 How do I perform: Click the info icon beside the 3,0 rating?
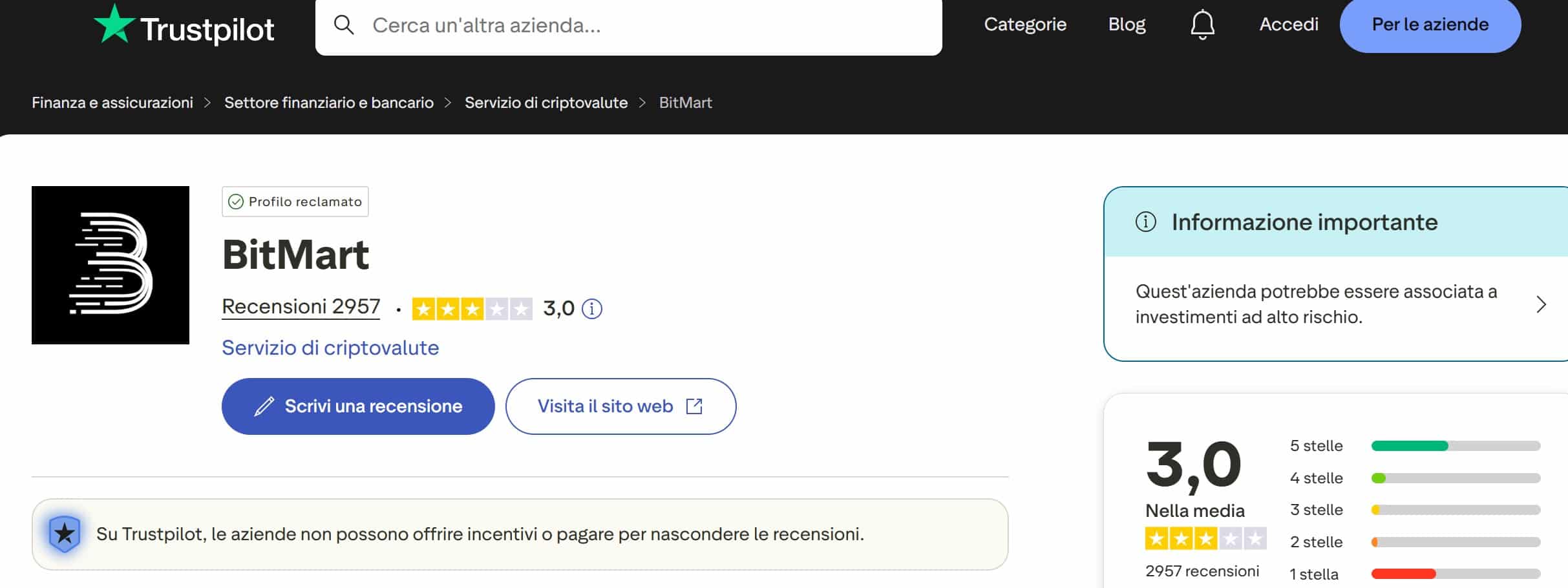pyautogui.click(x=591, y=309)
